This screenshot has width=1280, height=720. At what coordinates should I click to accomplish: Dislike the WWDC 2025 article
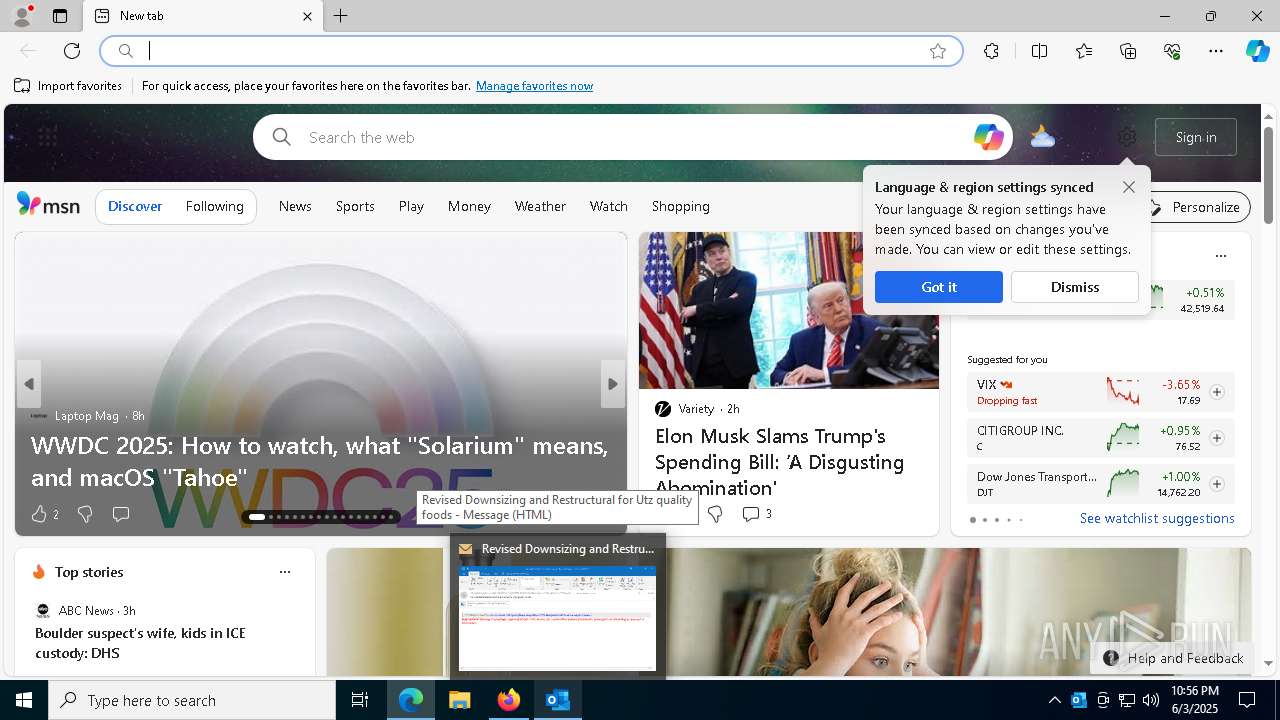pyautogui.click(x=85, y=514)
